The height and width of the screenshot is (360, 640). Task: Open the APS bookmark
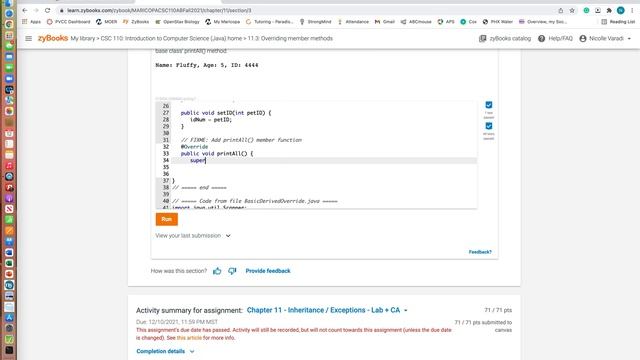coord(446,22)
